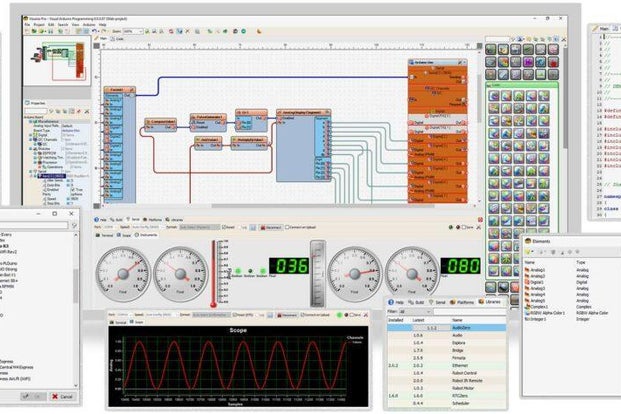The image size is (621, 414).
Task: Select the Analog1 element row
Action: click(572, 270)
